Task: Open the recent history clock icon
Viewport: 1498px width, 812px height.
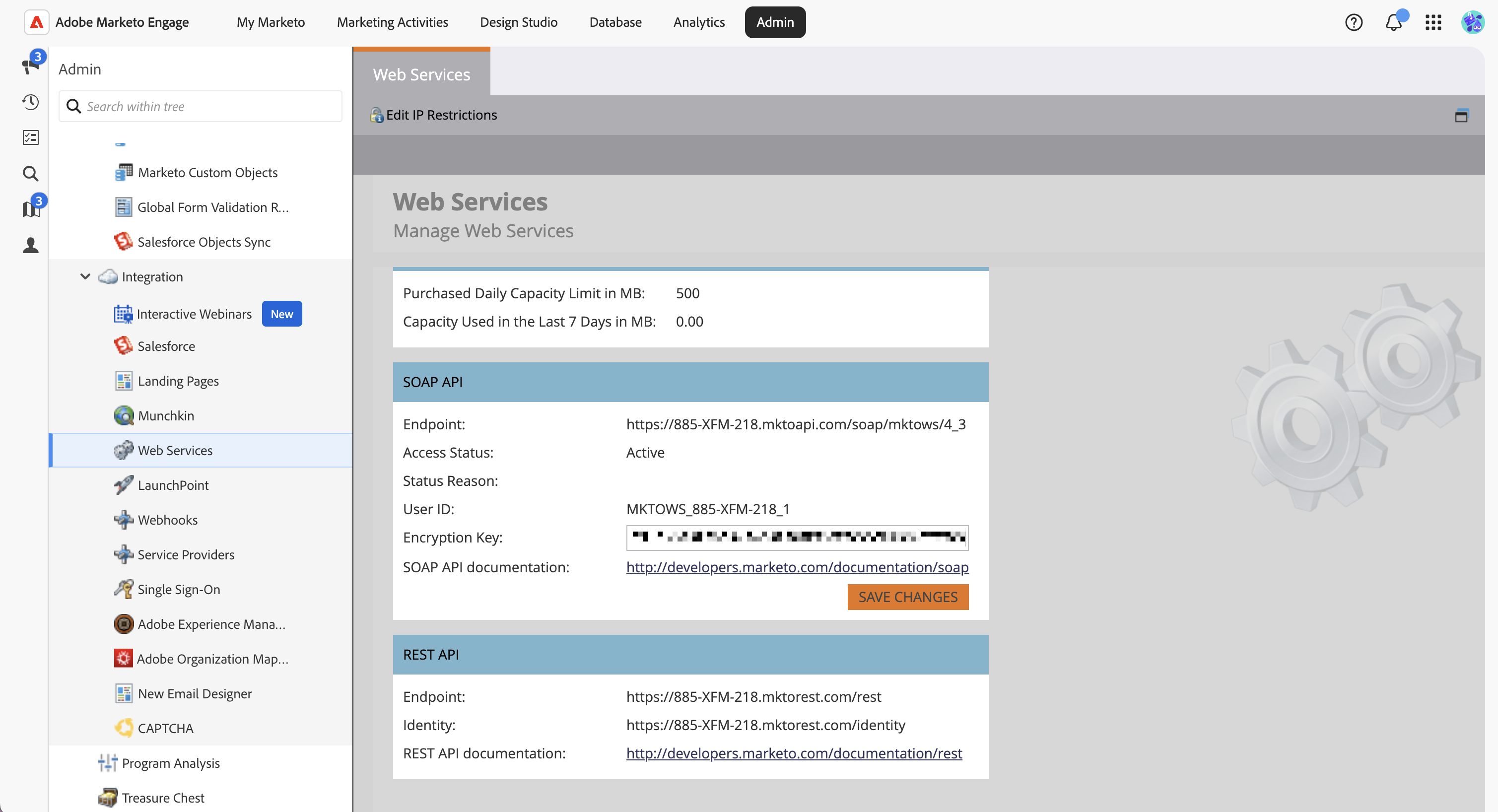Action: [30, 102]
